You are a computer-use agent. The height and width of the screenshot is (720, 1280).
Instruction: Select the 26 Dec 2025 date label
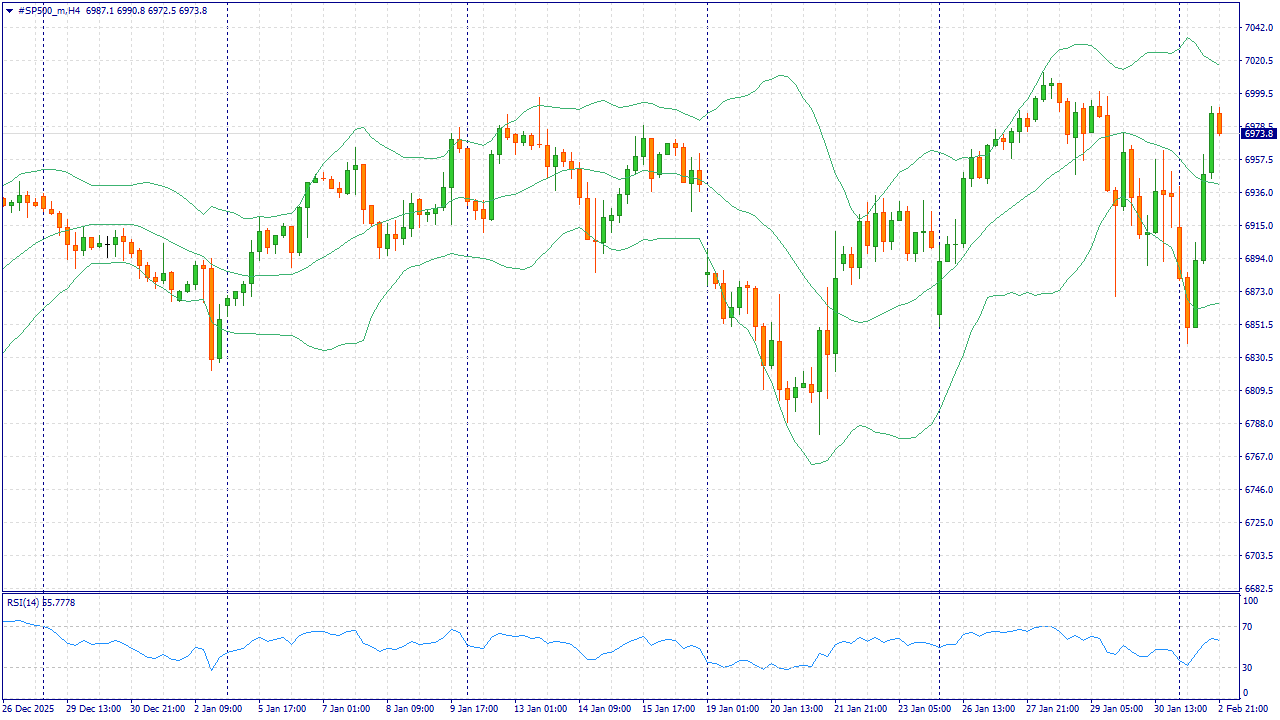coord(26,709)
